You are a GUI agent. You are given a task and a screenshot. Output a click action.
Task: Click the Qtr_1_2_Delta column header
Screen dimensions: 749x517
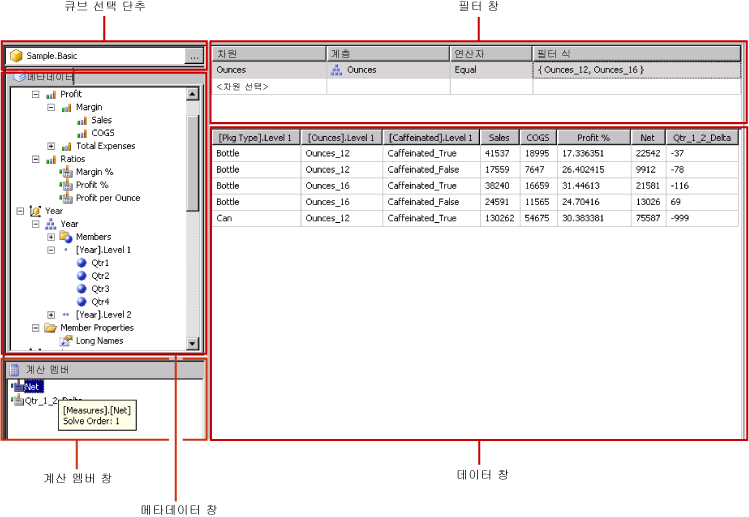(x=702, y=138)
